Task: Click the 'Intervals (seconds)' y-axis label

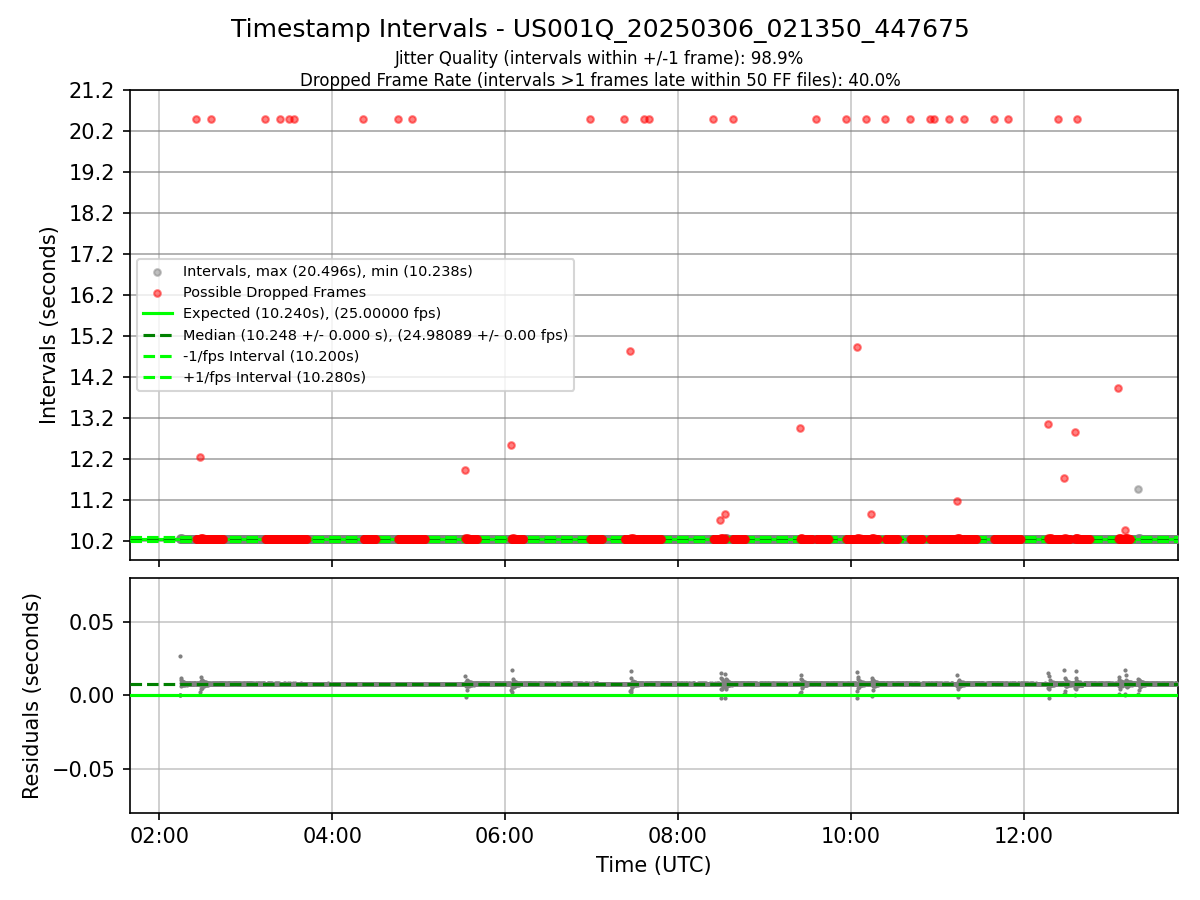Action: (49, 325)
